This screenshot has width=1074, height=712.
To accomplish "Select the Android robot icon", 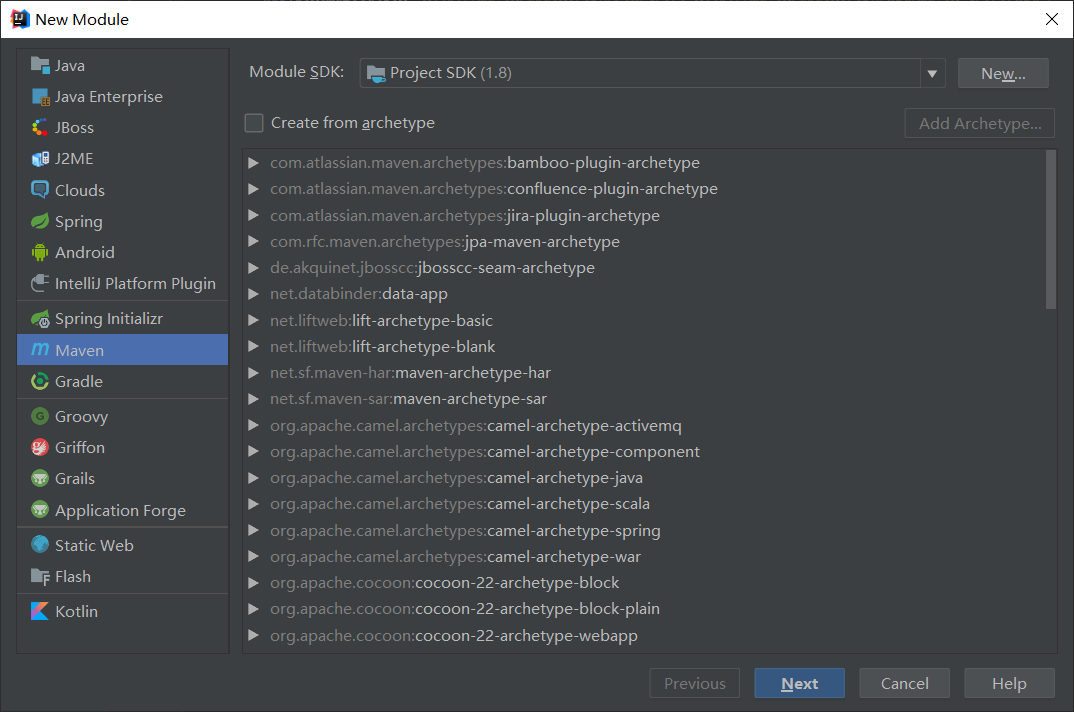I will 40,253.
